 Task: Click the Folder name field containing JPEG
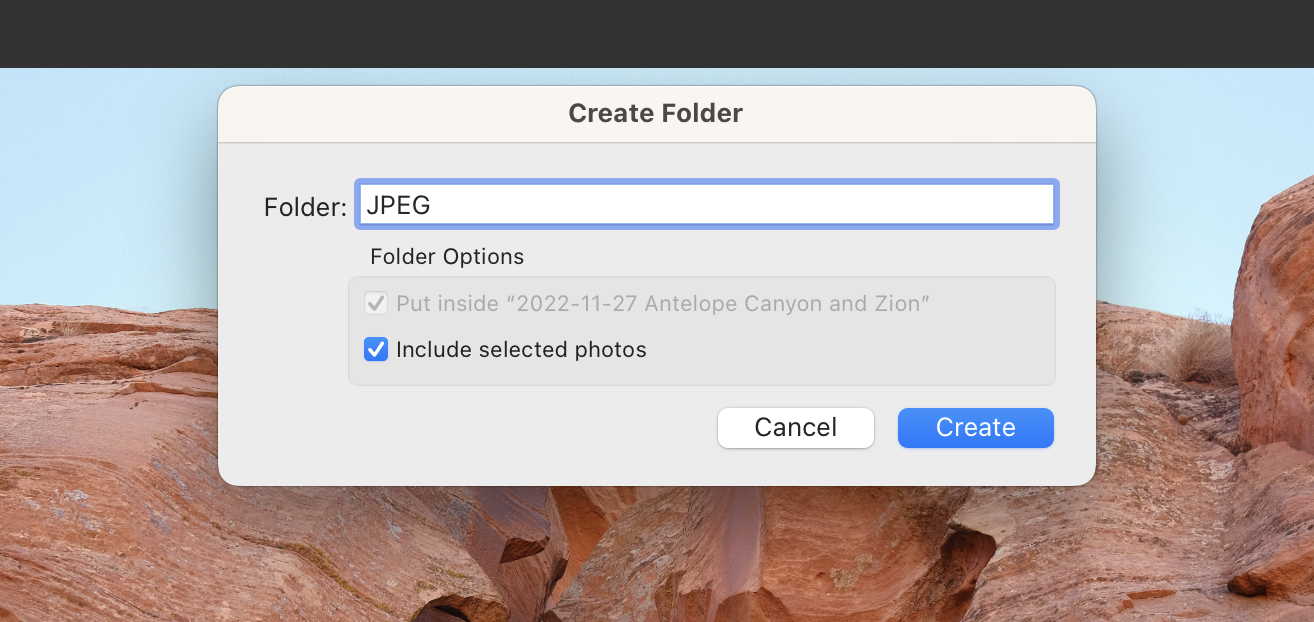pos(706,205)
